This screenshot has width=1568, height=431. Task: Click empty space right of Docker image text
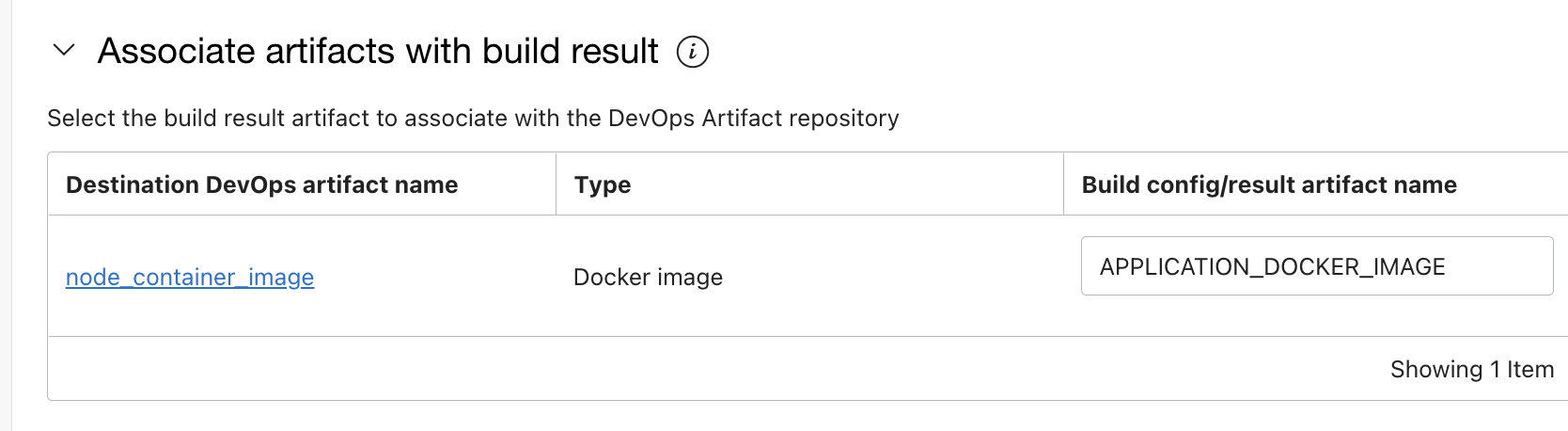click(893, 277)
